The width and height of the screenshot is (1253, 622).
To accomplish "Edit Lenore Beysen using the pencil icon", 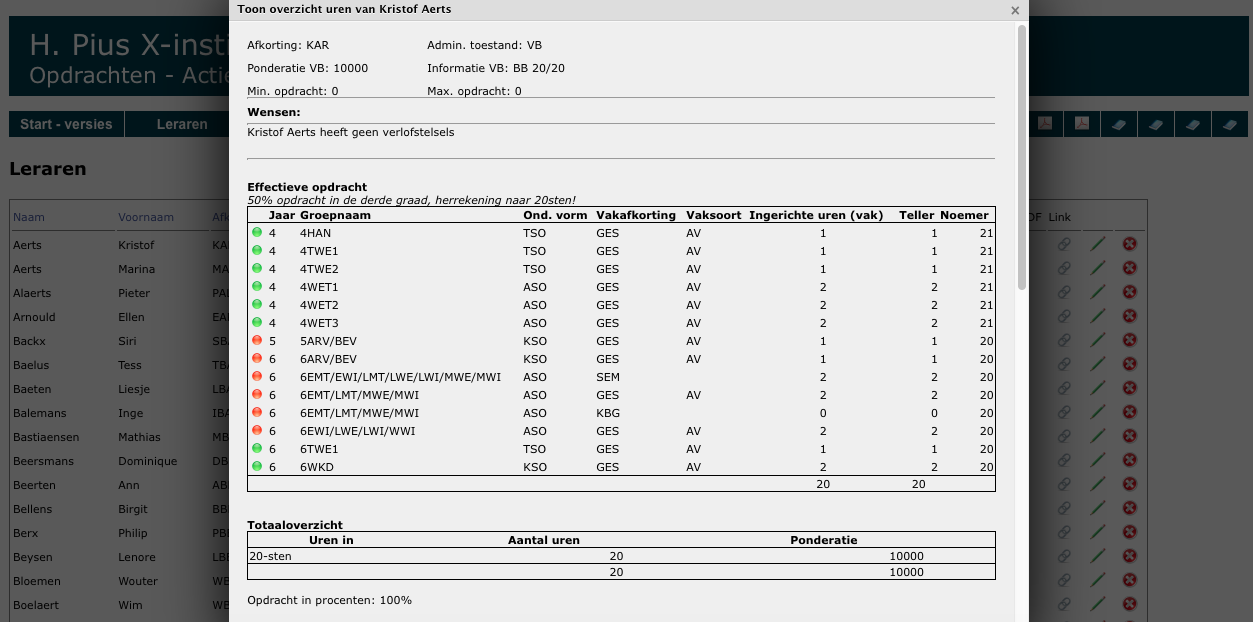I will pos(1098,556).
